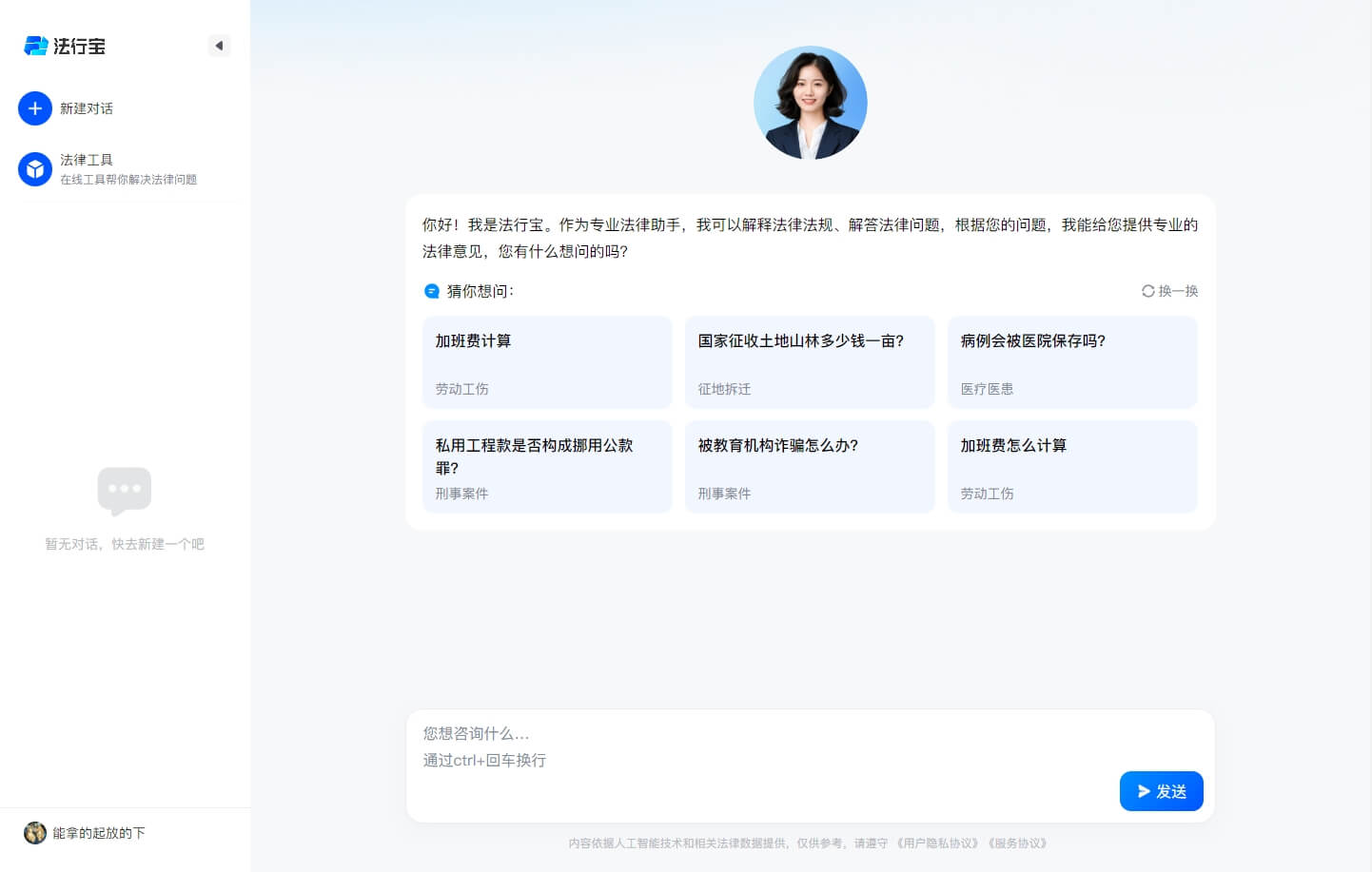Click the assistant portrait avatar
Viewport: 1372px width, 872px height.
click(811, 103)
